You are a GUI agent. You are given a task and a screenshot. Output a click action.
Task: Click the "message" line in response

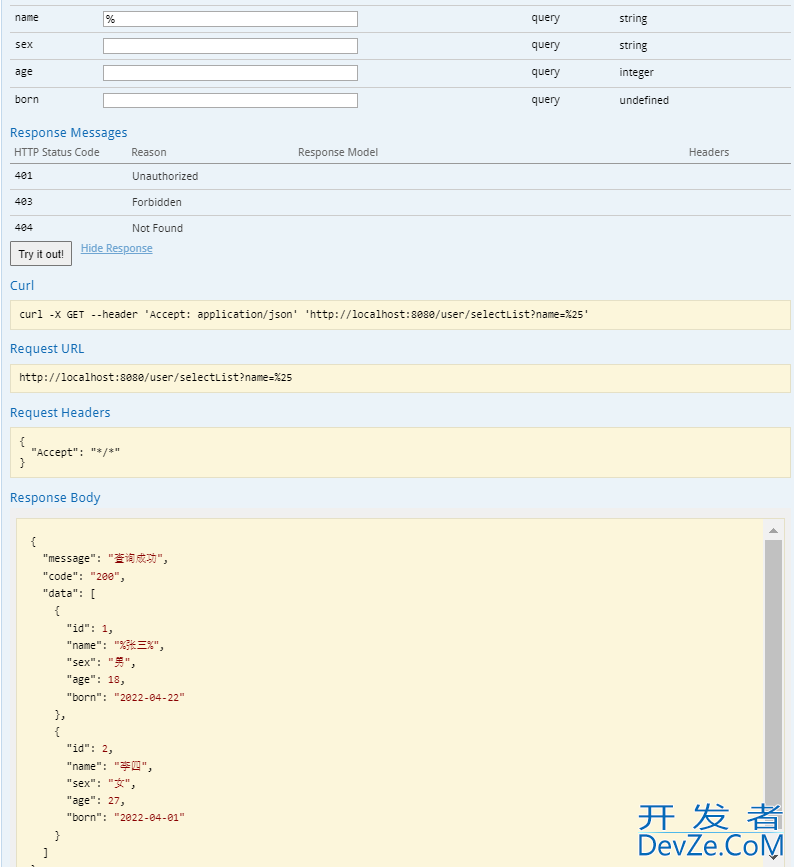[105, 558]
